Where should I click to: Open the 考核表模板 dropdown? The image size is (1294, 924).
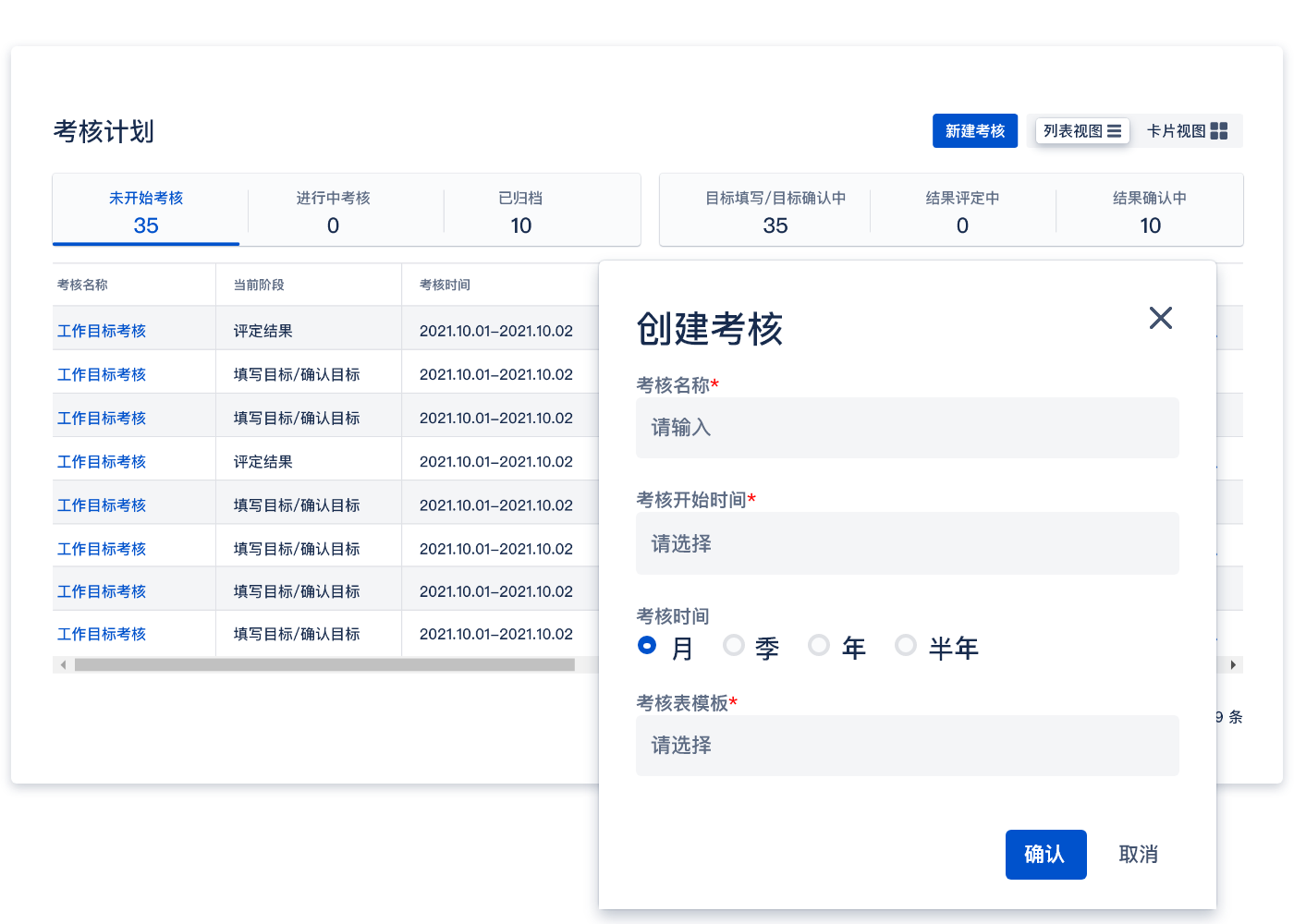coord(907,746)
